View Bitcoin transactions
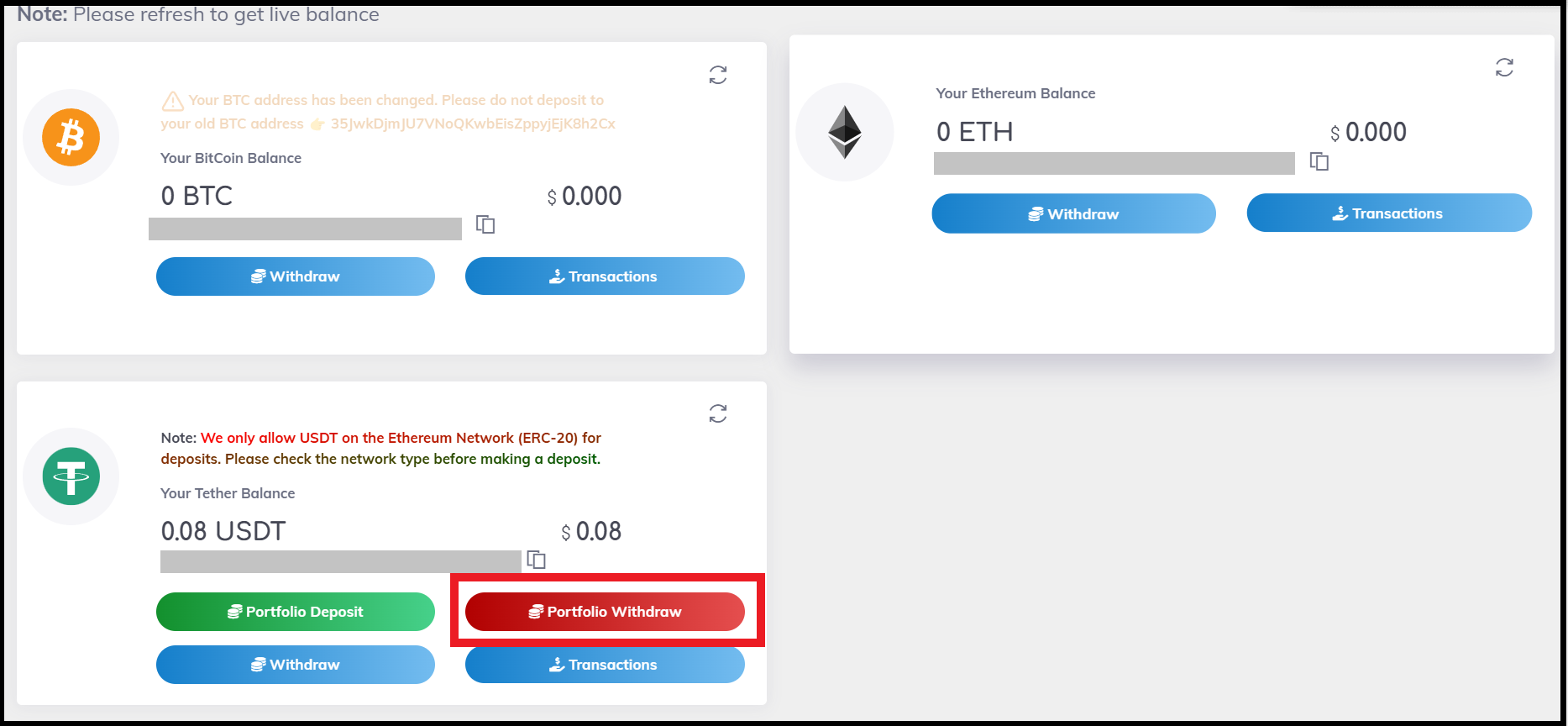Screen dimensions: 1568x726 tap(605, 276)
